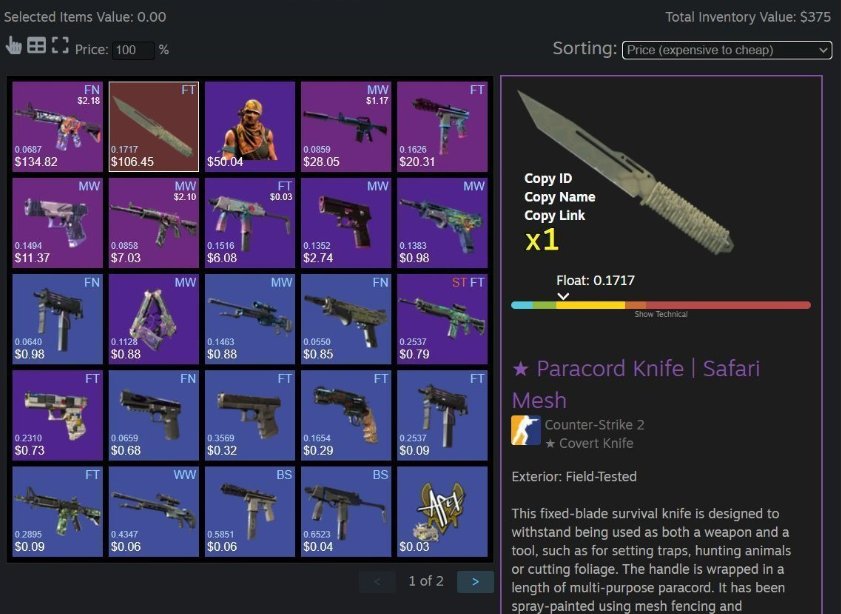The height and width of the screenshot is (614, 841).
Task: Click Show Technical under float bar
Action: [x=661, y=314]
